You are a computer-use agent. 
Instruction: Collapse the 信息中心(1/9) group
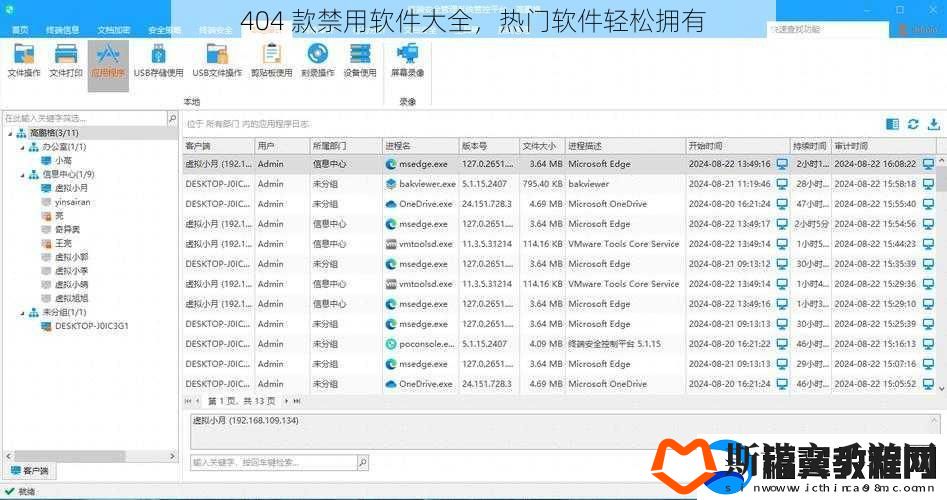tap(22, 175)
